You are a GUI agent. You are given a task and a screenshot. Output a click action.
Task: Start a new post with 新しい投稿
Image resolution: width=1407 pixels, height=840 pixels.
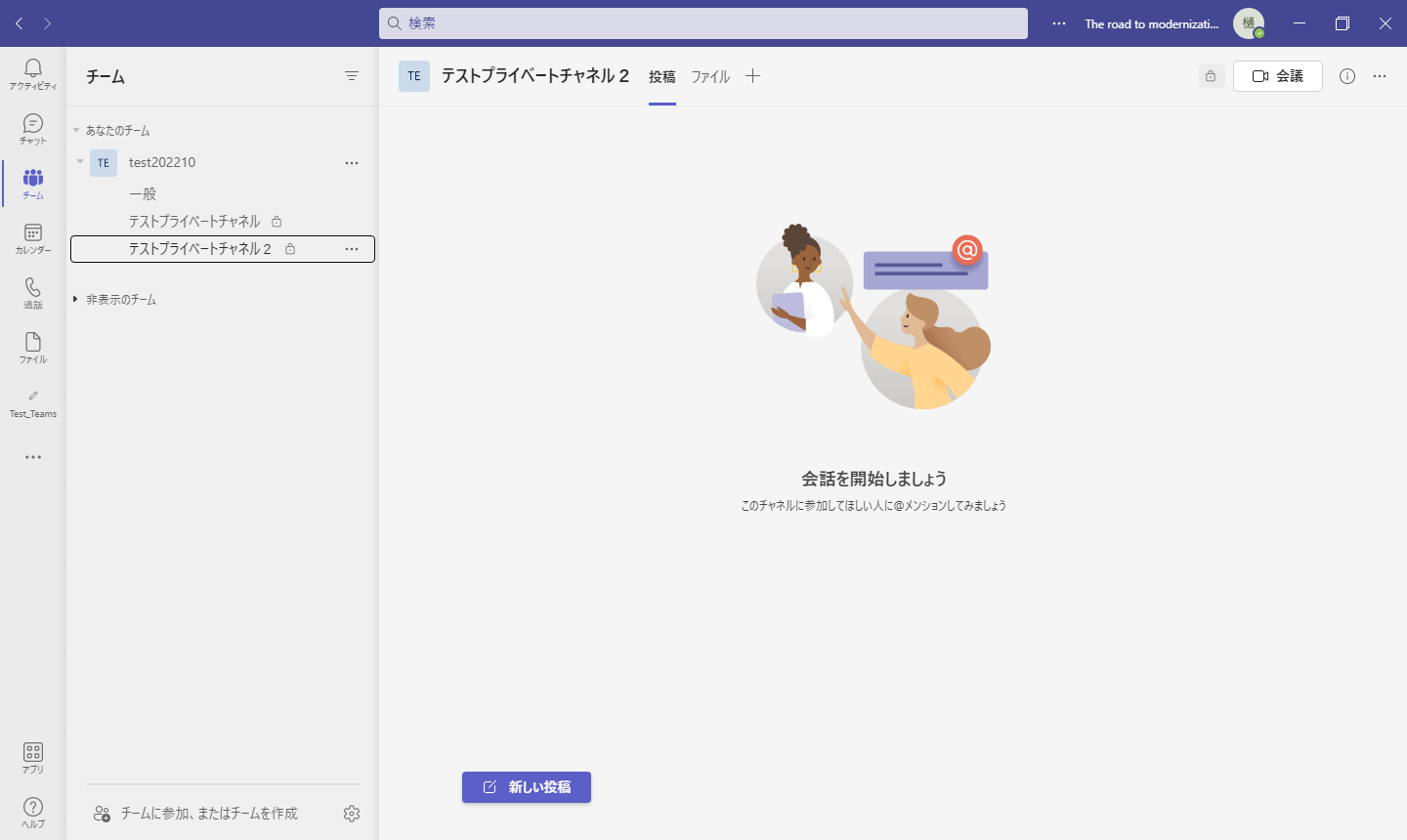[x=527, y=787]
